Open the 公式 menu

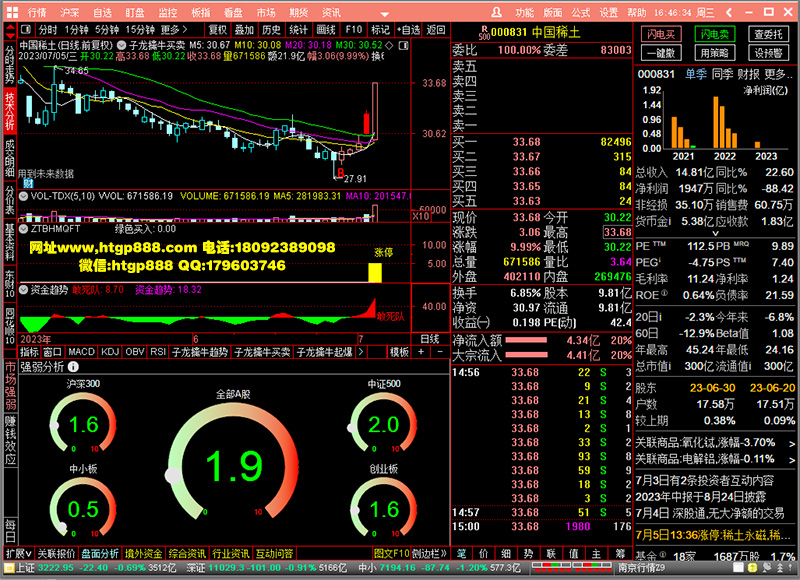tap(580, 12)
